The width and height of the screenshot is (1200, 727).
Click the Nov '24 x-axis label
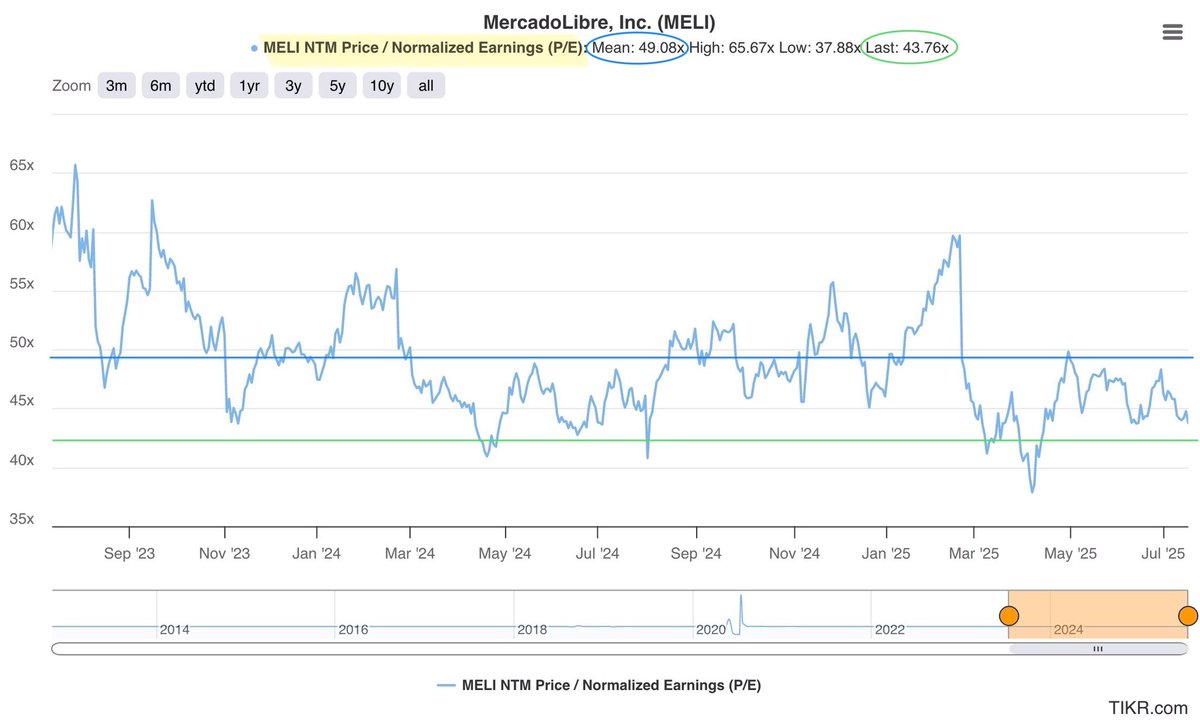794,553
